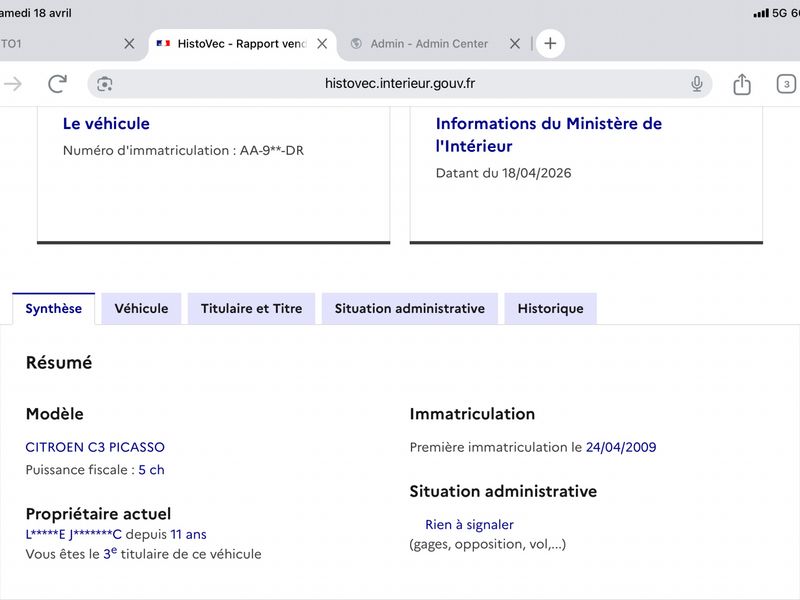The image size is (800, 600).
Task: Tap the 5G signal status indicator
Action: coord(770,13)
